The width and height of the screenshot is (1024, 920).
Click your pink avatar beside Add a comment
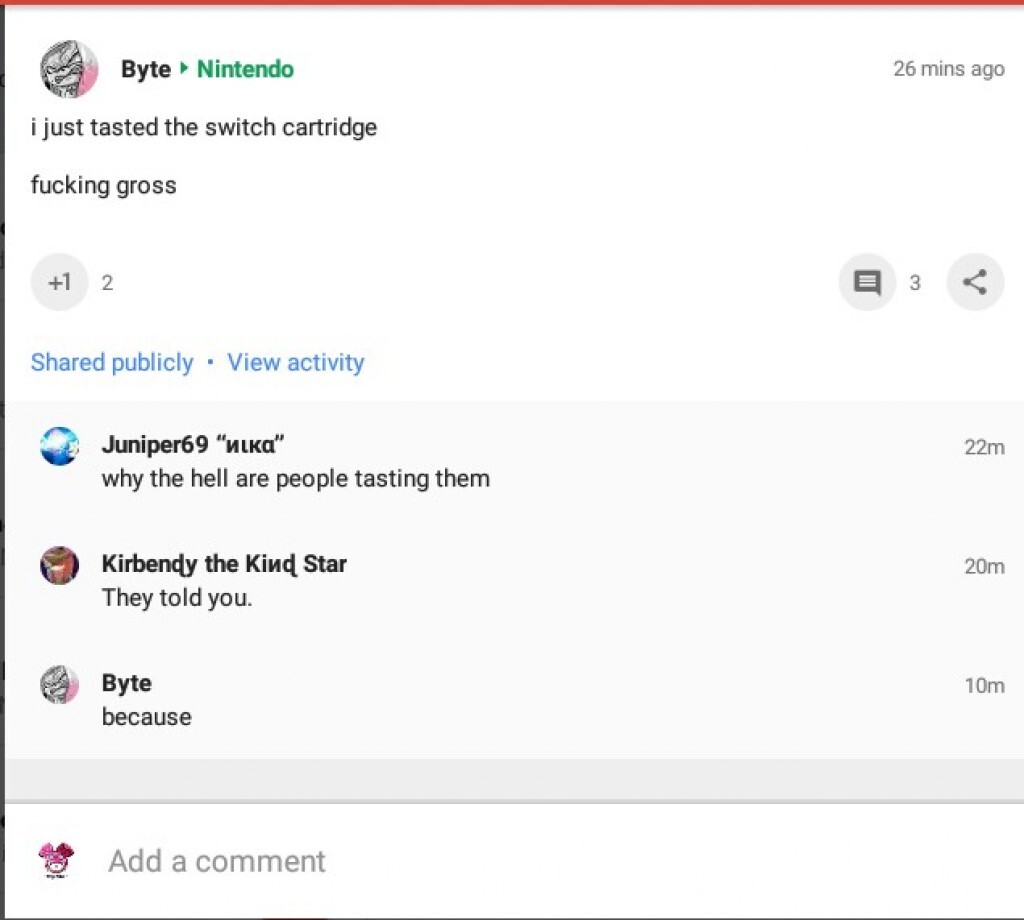click(x=56, y=860)
